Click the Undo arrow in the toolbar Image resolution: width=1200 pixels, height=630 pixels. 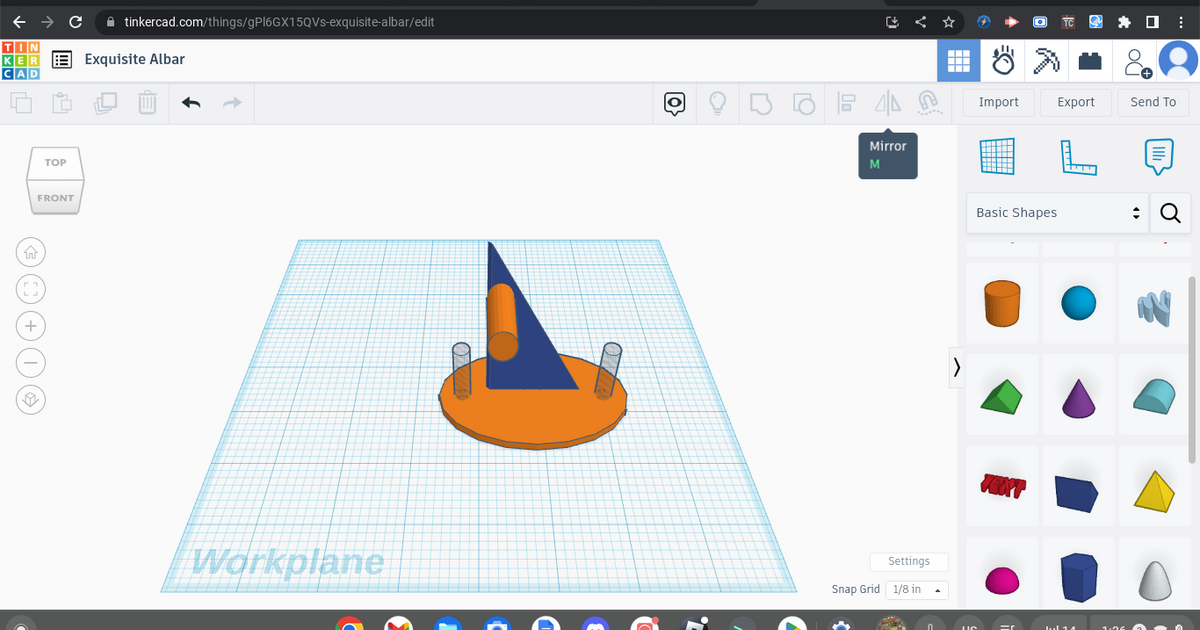click(x=191, y=102)
